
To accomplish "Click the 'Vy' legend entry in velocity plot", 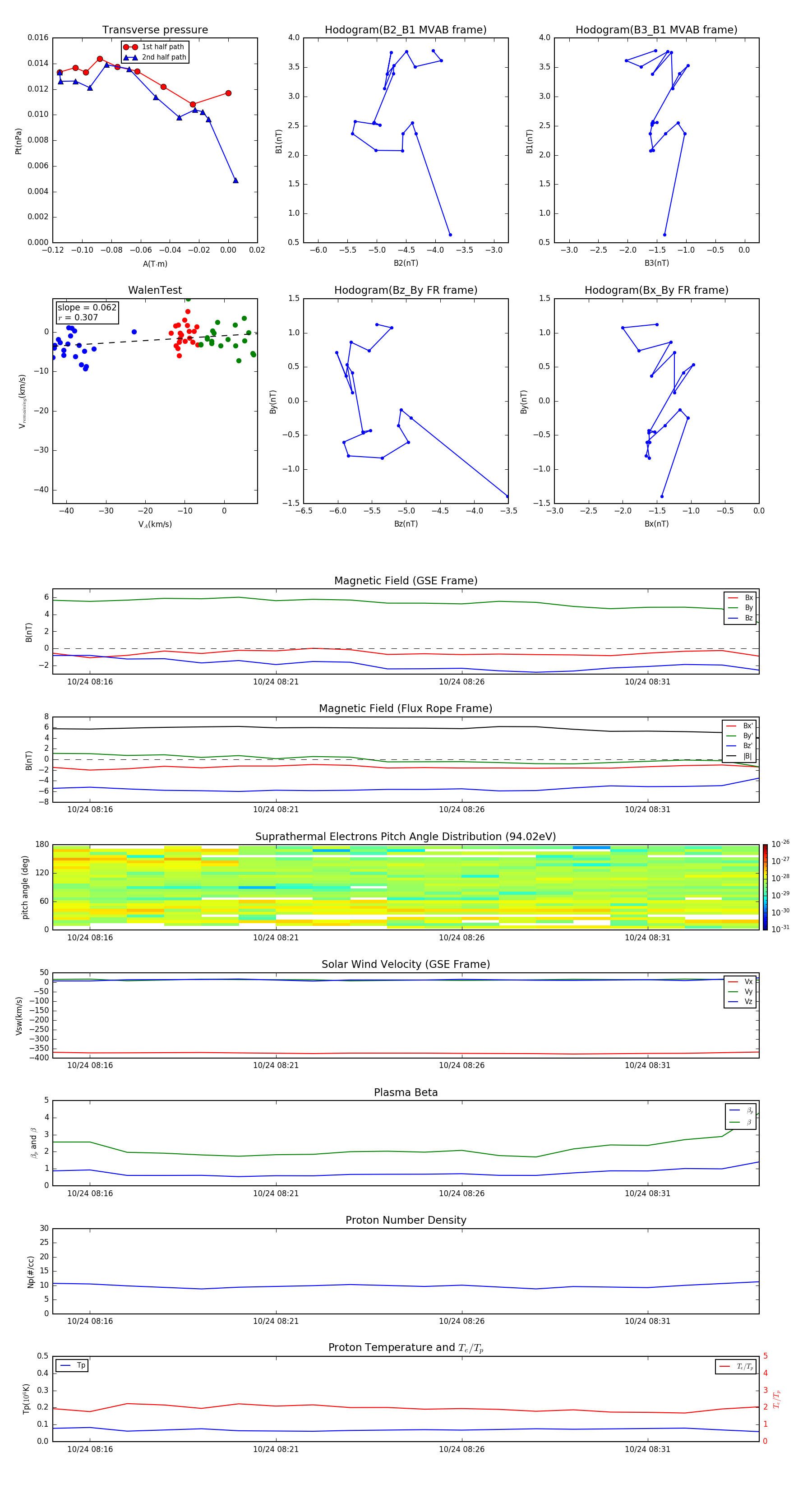I will 740,991.
